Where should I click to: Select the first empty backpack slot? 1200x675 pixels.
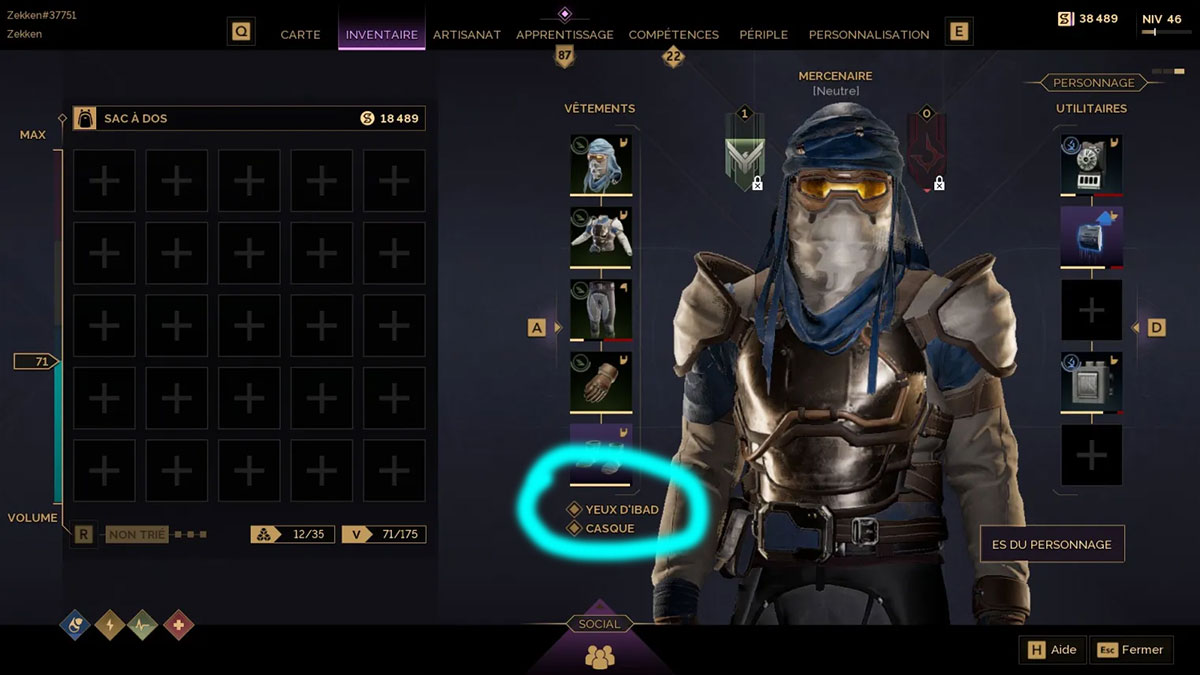click(x=104, y=181)
